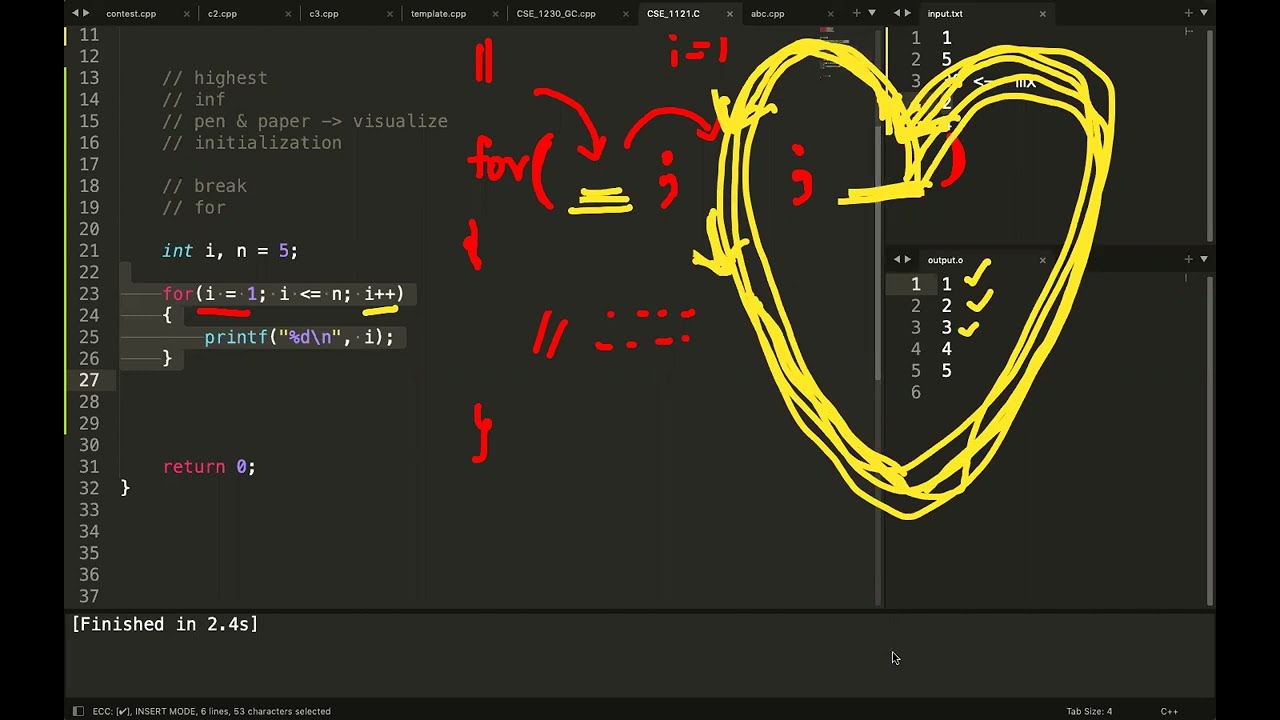Go to previous tab arrow in input.txt pane

(896, 13)
